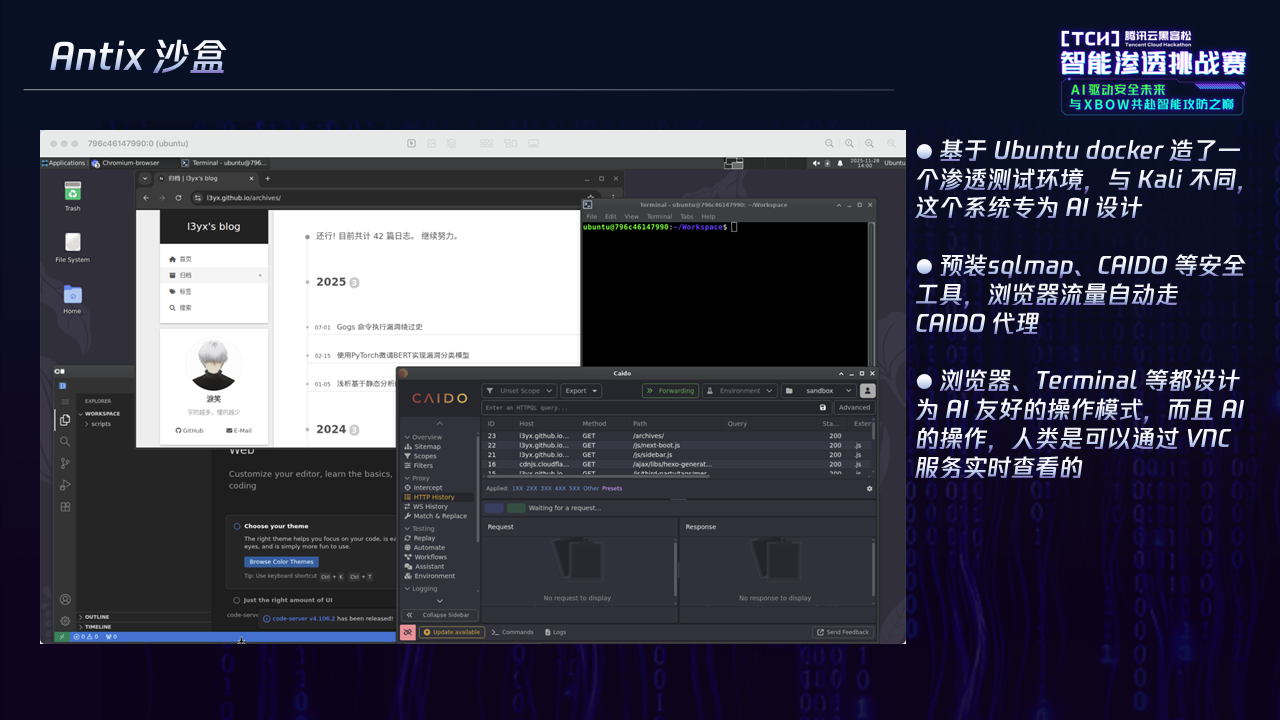Click the Browse Color Themes button

(x=281, y=562)
